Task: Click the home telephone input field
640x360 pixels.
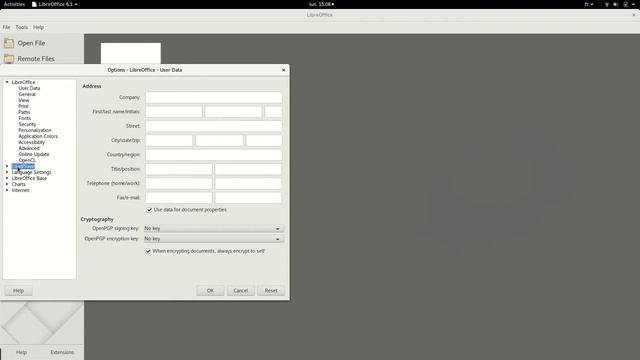Action: [179, 183]
